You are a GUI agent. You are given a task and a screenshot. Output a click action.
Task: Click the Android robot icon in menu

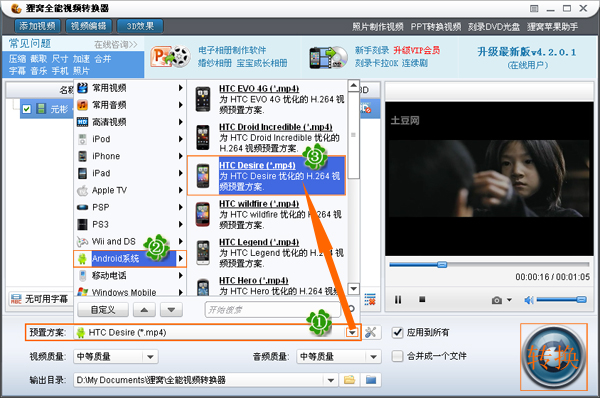(82, 259)
